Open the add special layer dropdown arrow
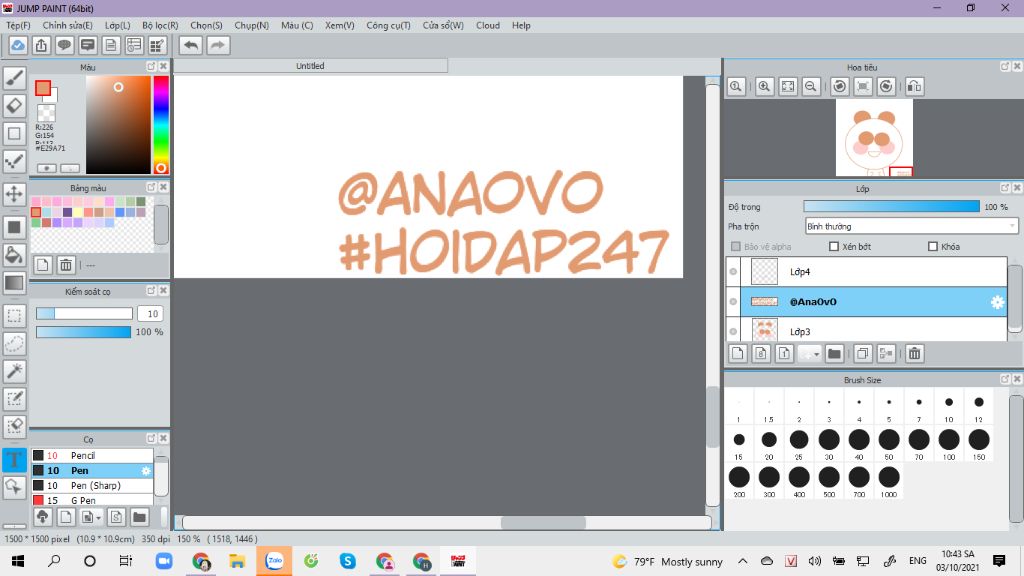 pyautogui.click(x=817, y=354)
